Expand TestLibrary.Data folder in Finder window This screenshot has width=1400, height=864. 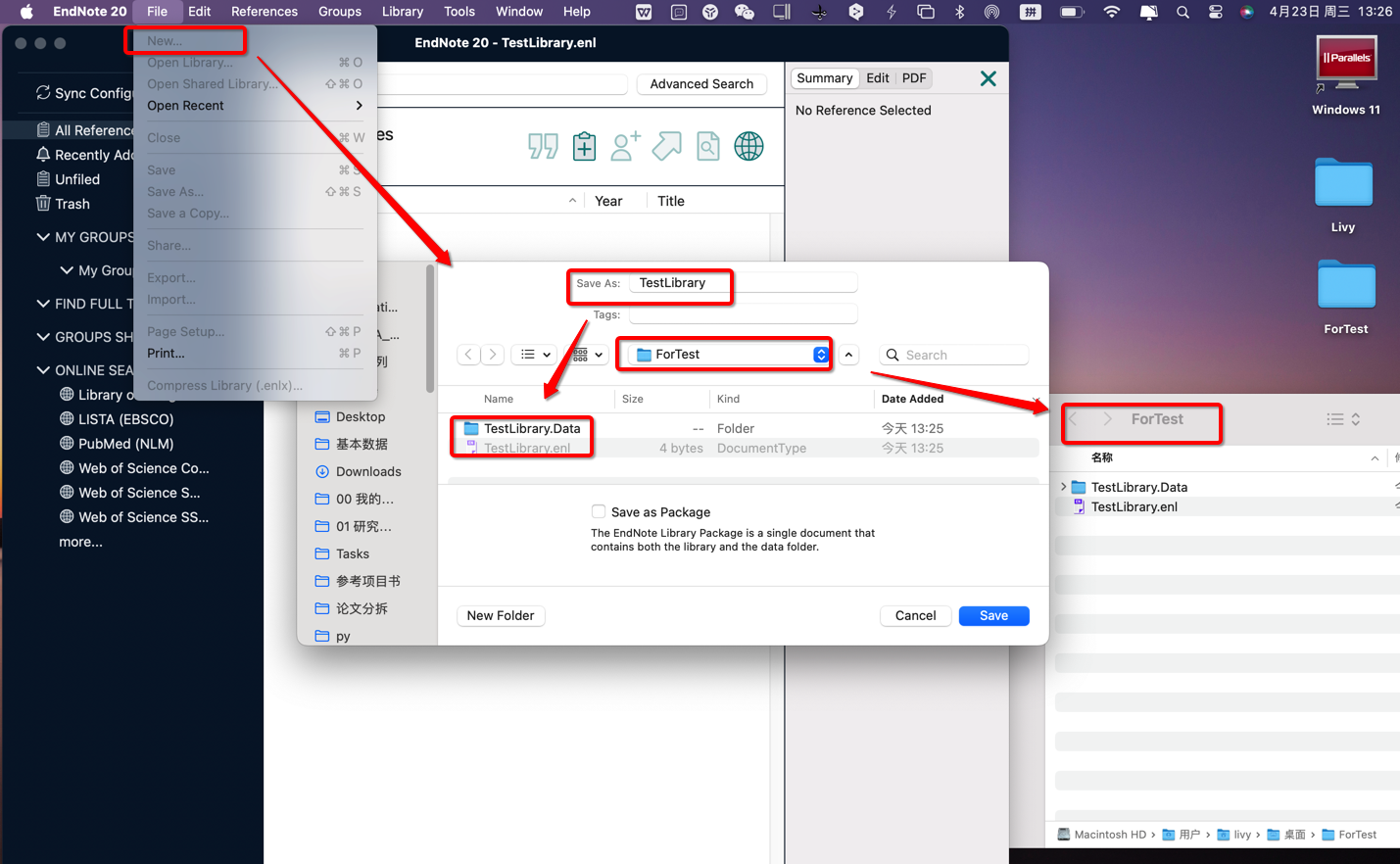(x=1064, y=487)
